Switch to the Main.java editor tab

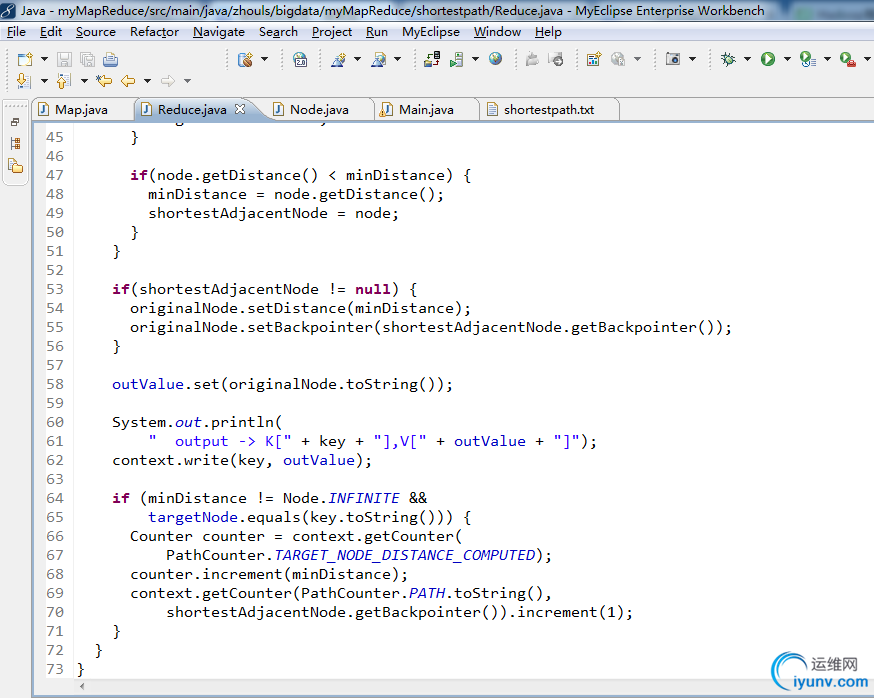tap(426, 109)
